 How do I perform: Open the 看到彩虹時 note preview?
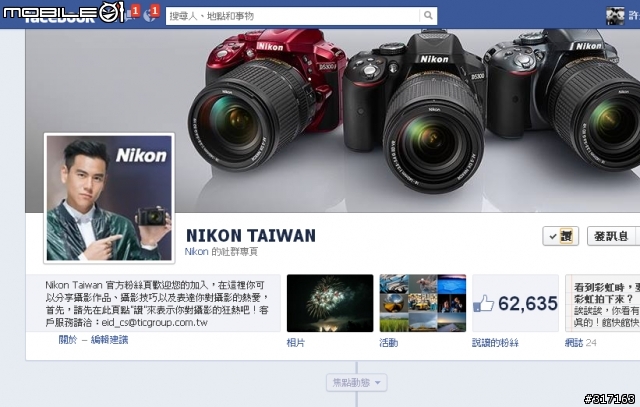tap(602, 303)
